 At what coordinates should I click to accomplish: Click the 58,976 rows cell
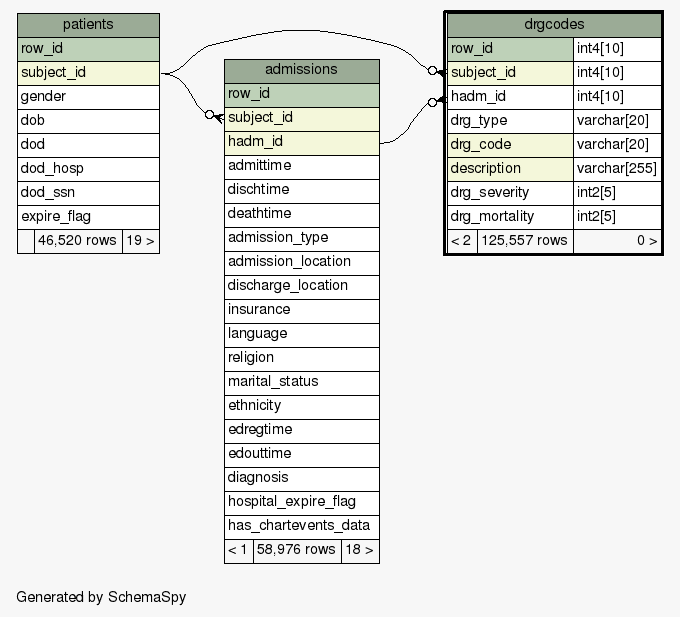pos(297,550)
